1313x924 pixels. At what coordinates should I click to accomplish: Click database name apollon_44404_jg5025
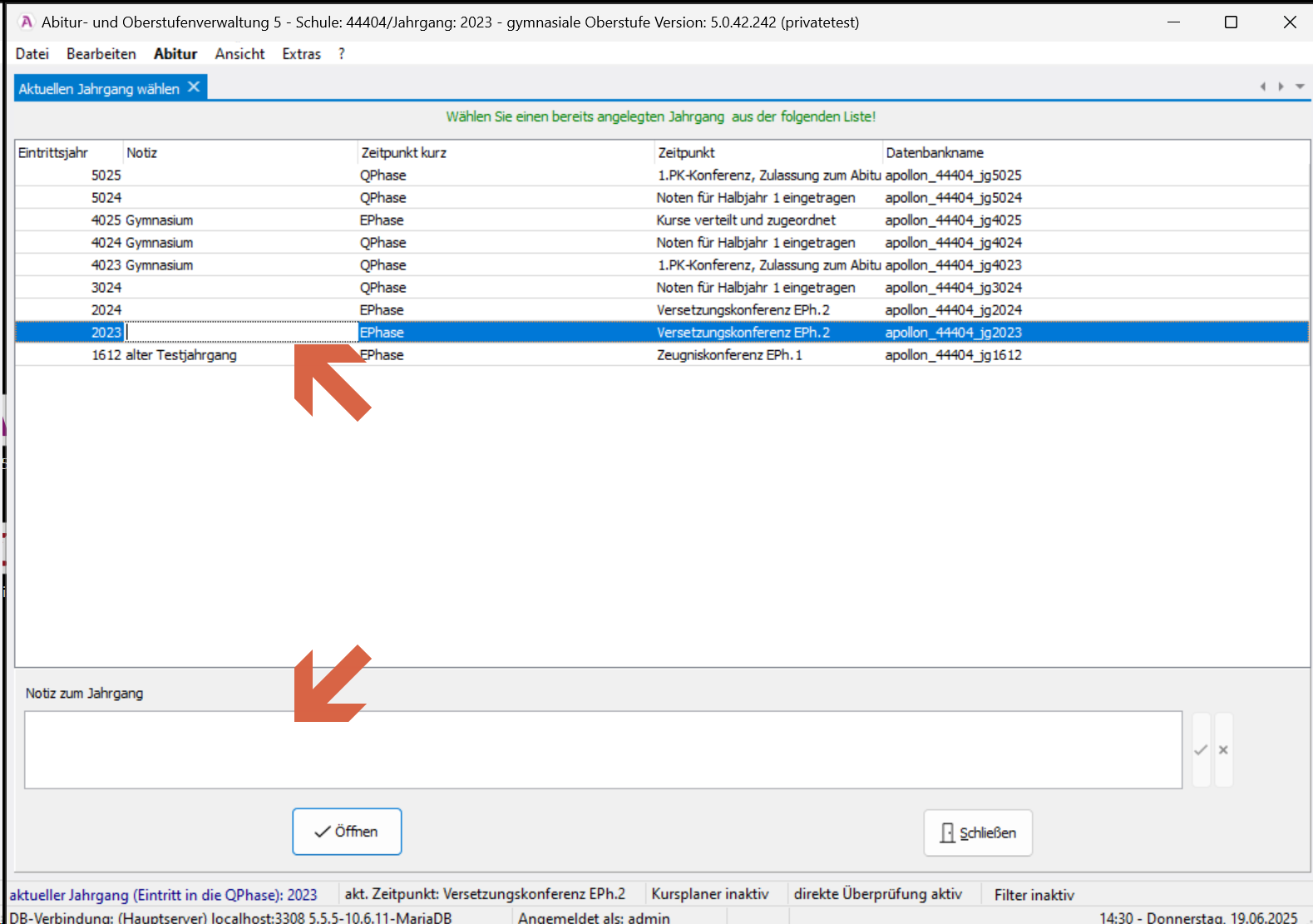[x=953, y=175]
